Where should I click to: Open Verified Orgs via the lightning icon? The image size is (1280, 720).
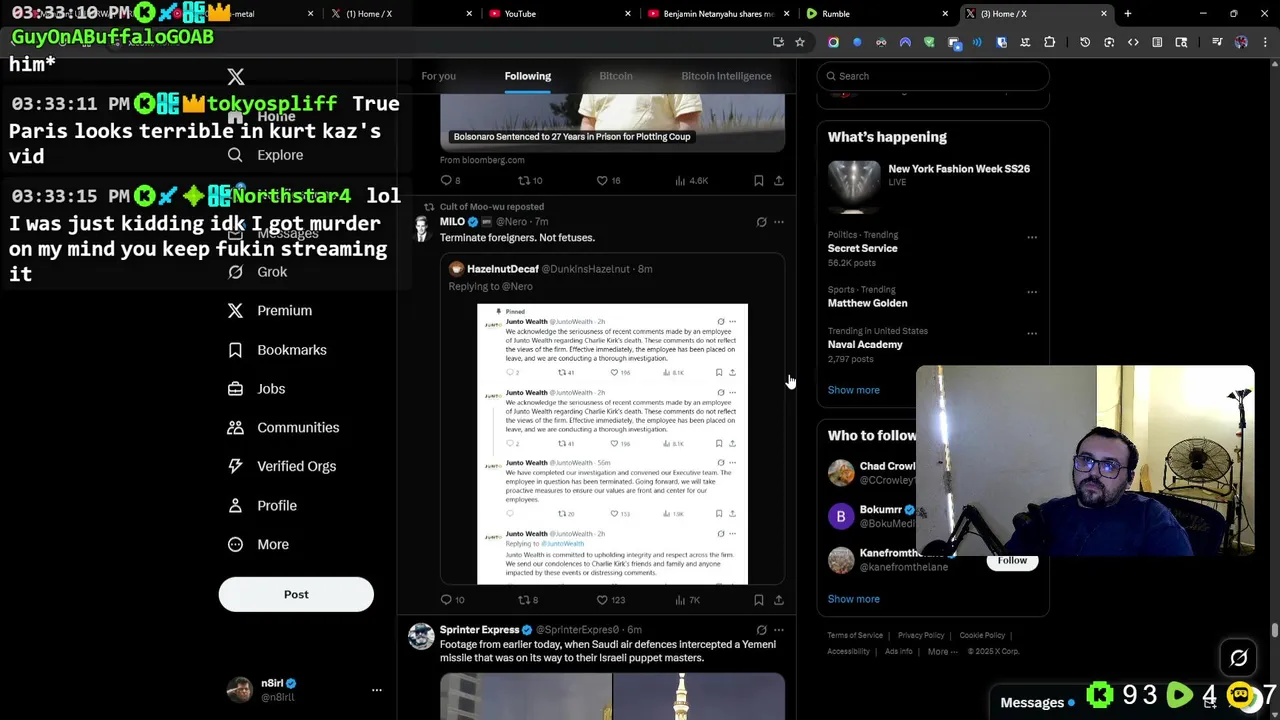tap(235, 466)
